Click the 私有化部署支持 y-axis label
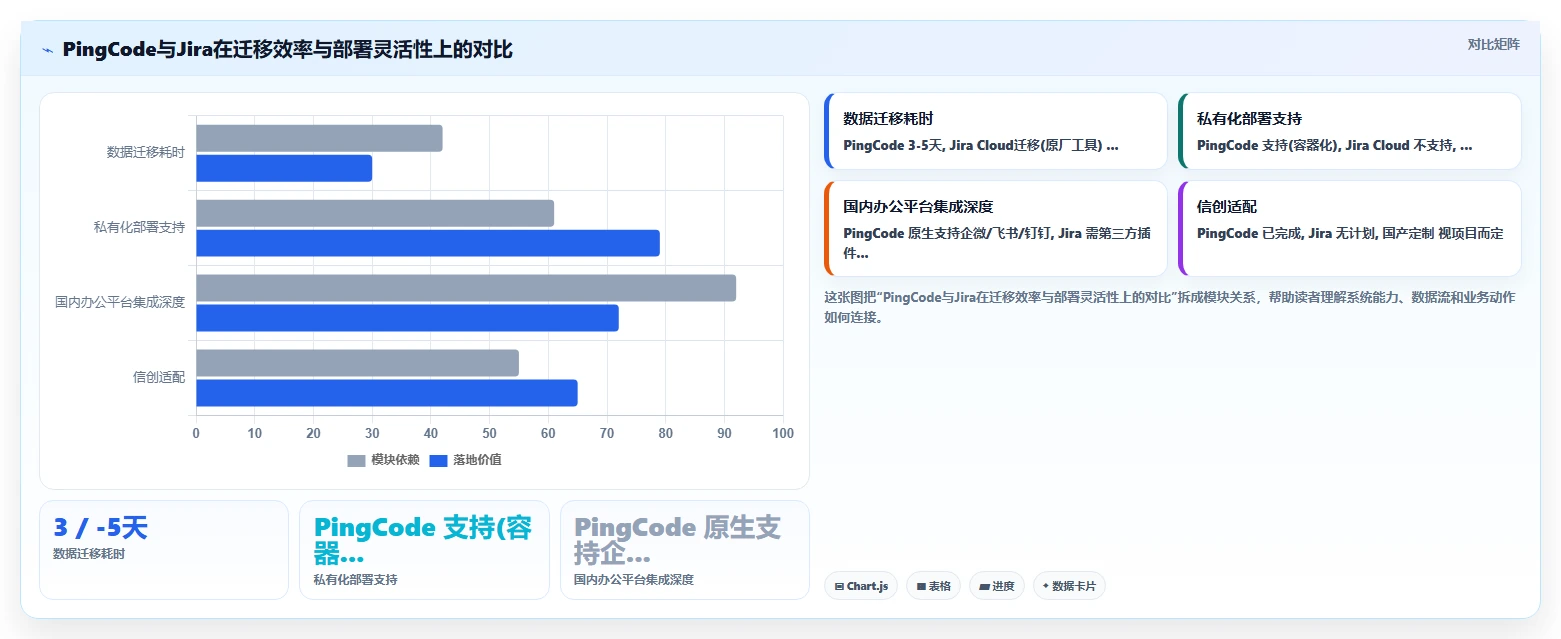1561x639 pixels. [x=139, y=228]
